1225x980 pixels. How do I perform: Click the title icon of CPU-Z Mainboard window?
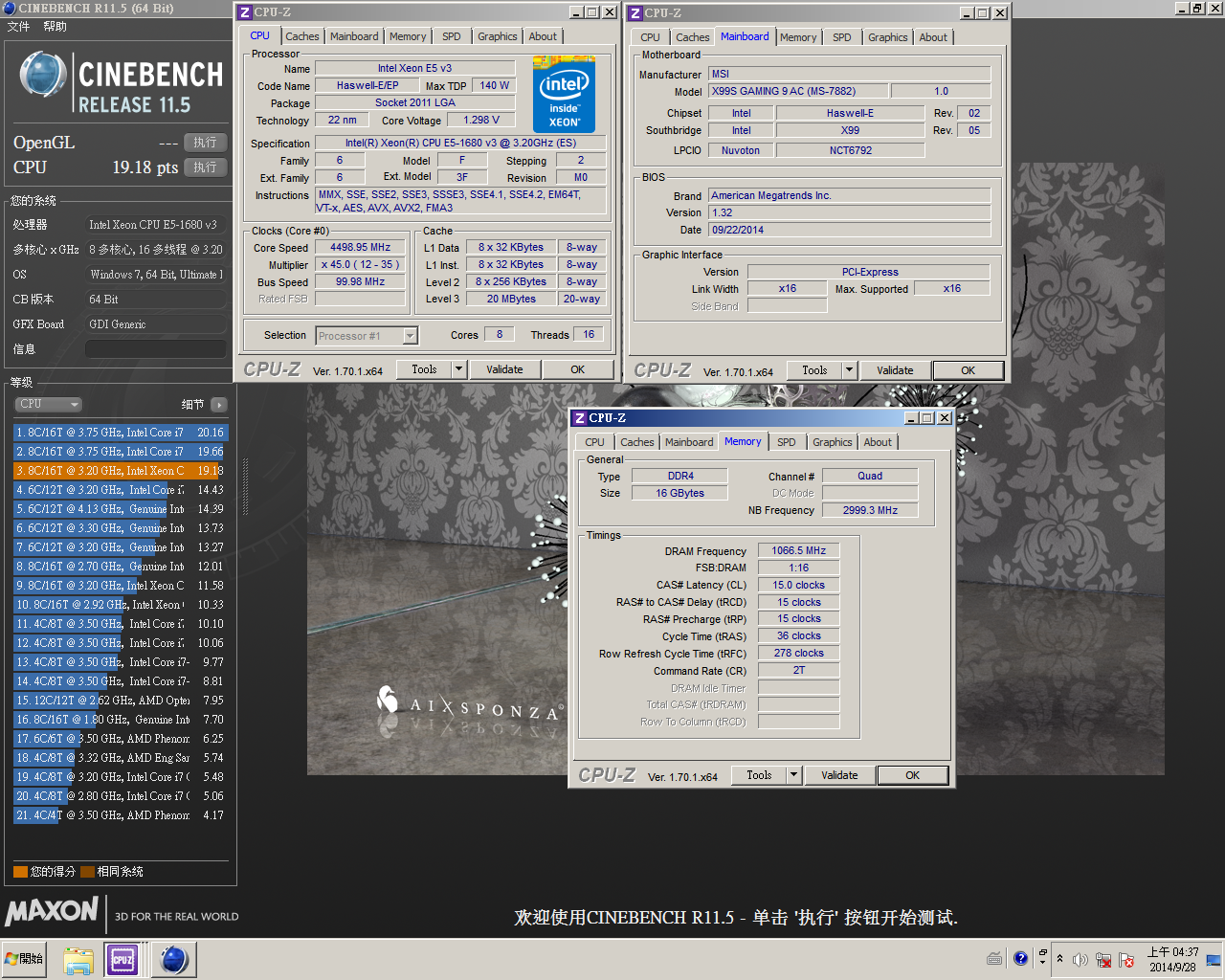(635, 13)
